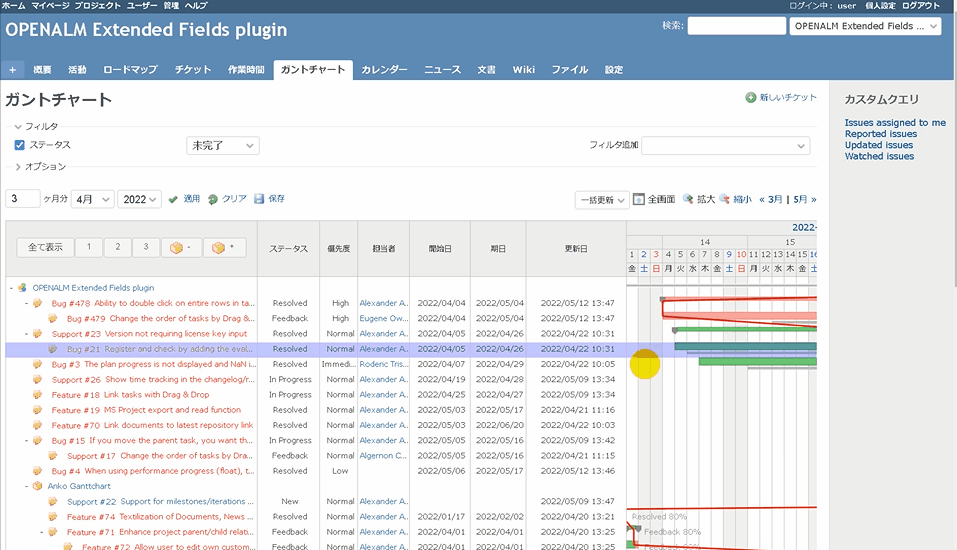Click the zoom out 縮小 magnifier icon
957x550 pixels.
coord(724,199)
